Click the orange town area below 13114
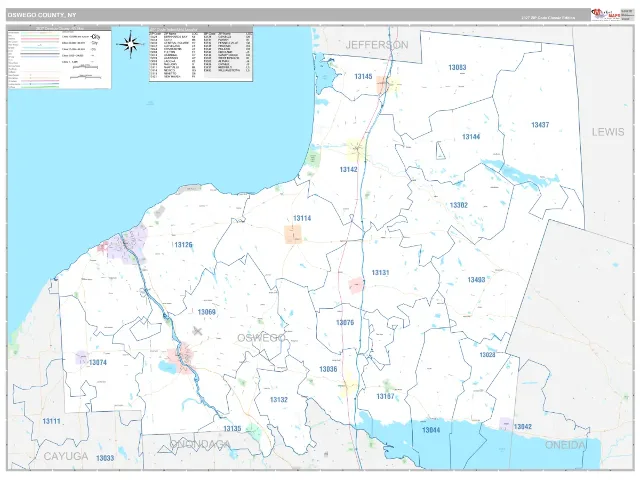Viewport: 640px width, 480px height. click(x=293, y=235)
